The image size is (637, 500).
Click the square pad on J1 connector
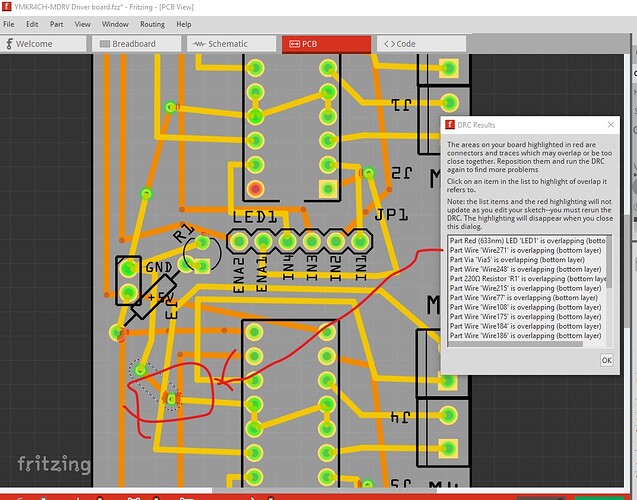tap(448, 68)
